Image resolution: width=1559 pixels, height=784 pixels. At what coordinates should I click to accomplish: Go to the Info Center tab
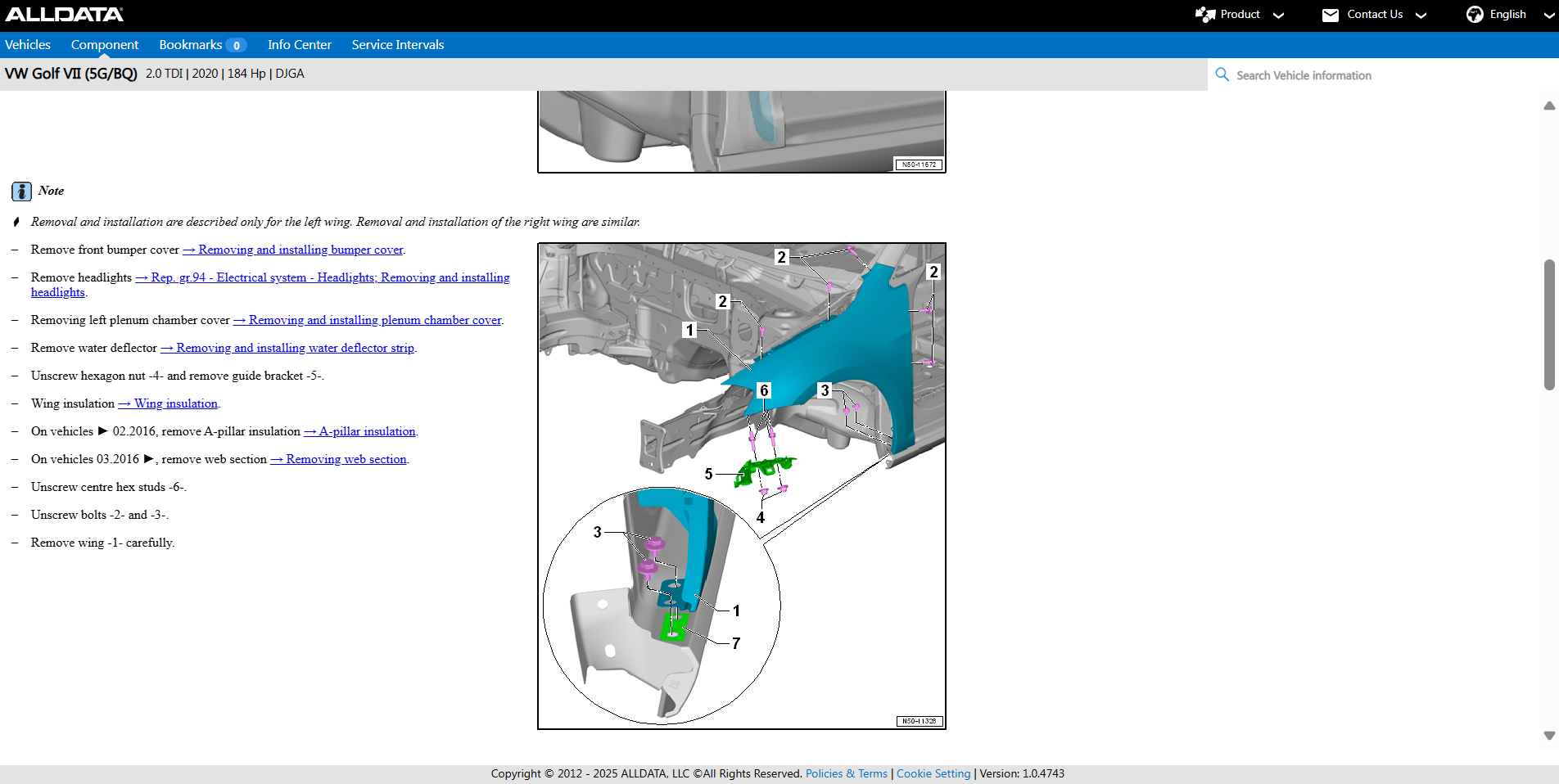[299, 45]
